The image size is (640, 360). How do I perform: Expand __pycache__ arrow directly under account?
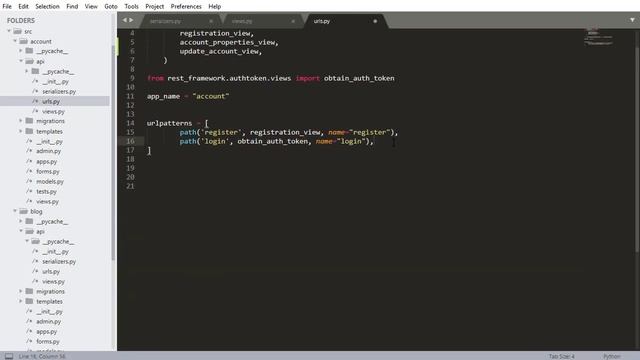pos(21,51)
